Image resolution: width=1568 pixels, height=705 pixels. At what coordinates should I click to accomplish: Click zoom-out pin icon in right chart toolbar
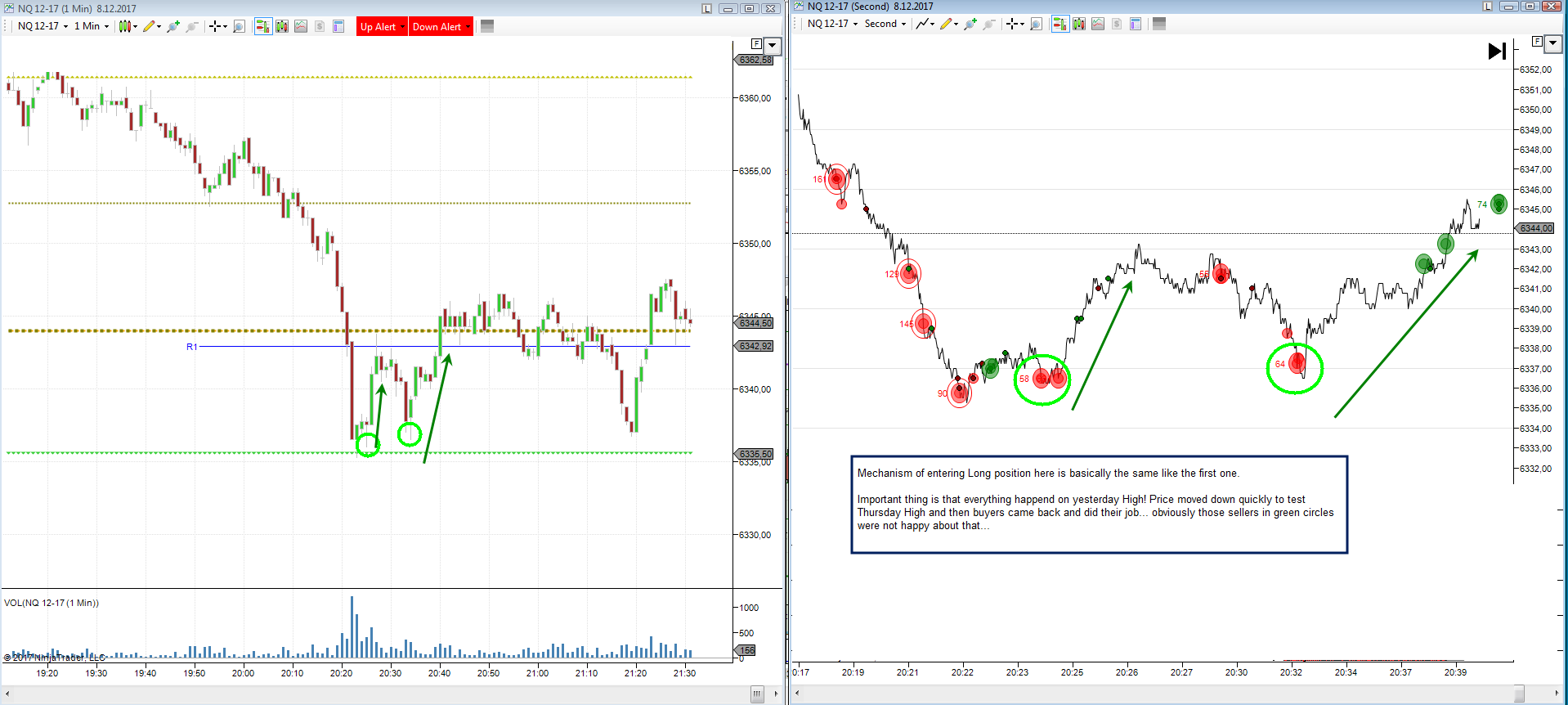coord(988,24)
